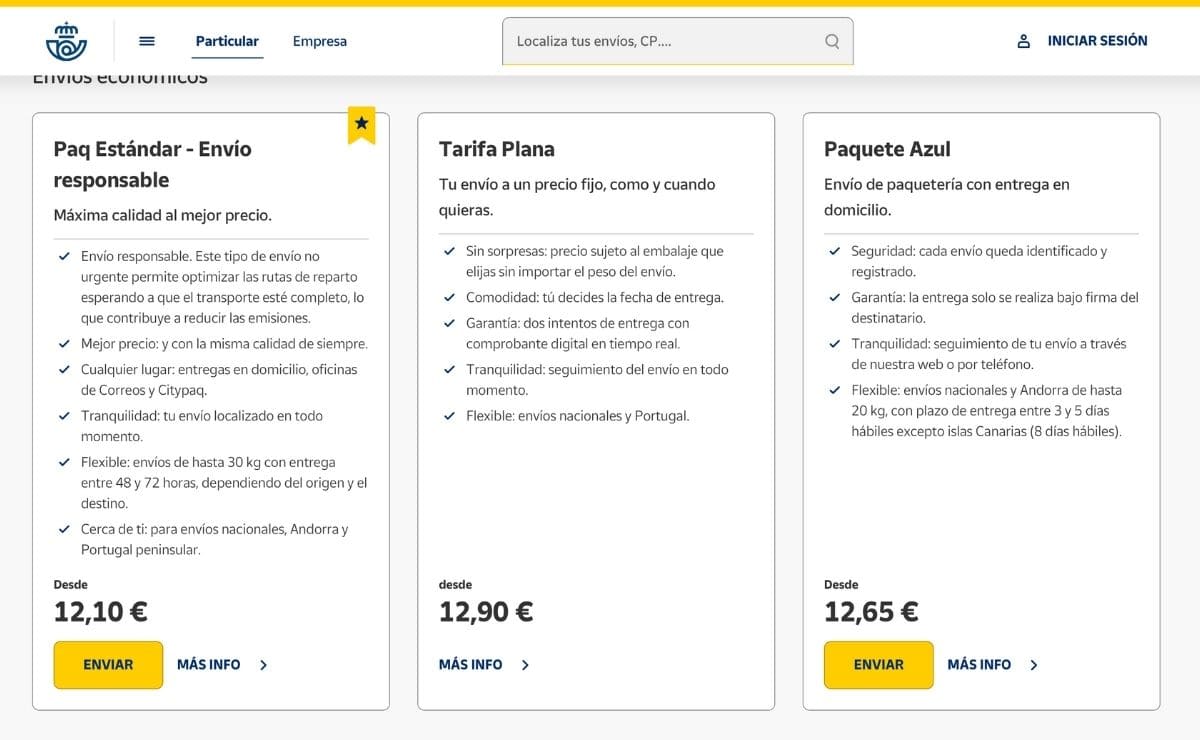Viewport: 1200px width, 740px height.
Task: Click the yellow star ribbon badge
Action: 361,125
